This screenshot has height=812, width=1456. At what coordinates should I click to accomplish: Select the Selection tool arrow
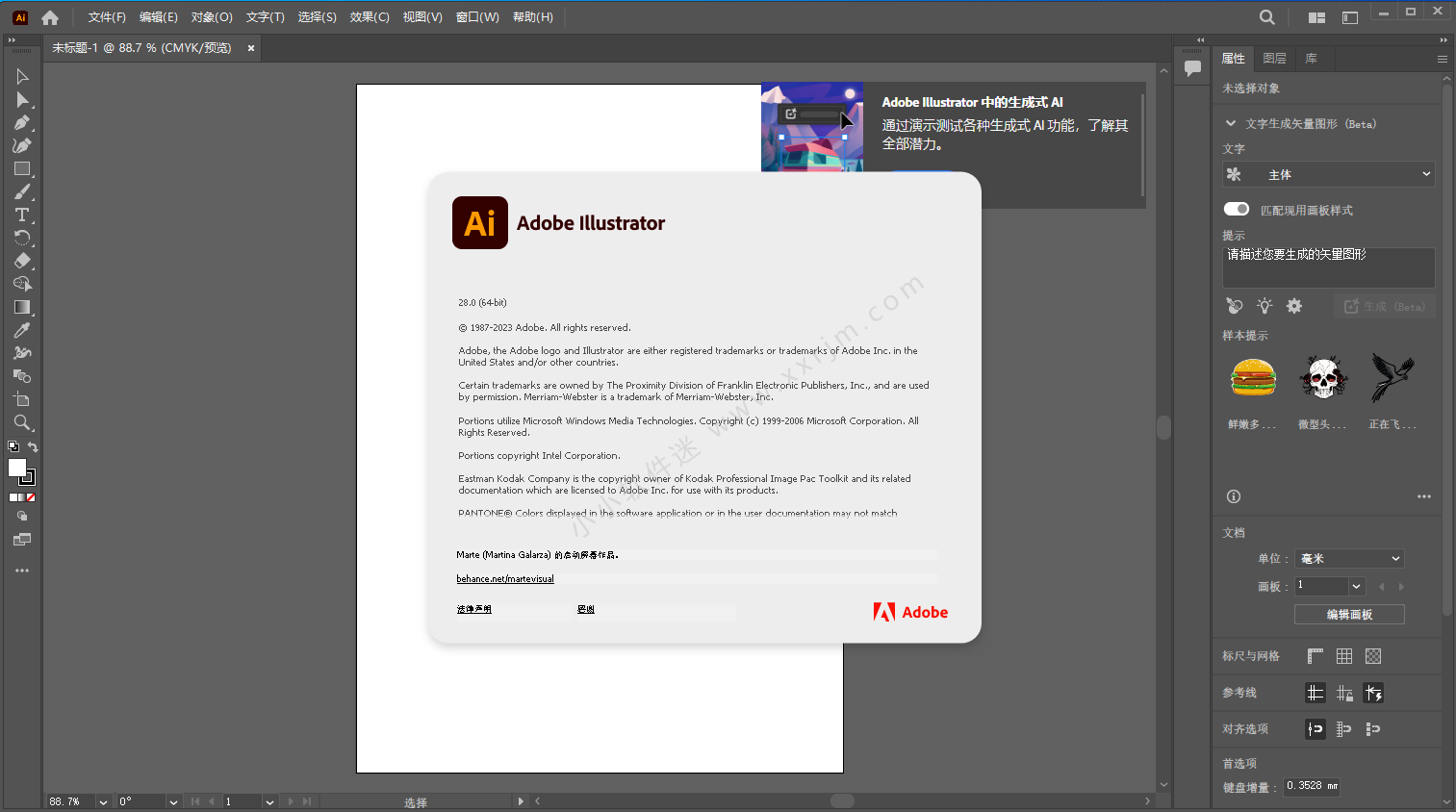click(x=22, y=77)
